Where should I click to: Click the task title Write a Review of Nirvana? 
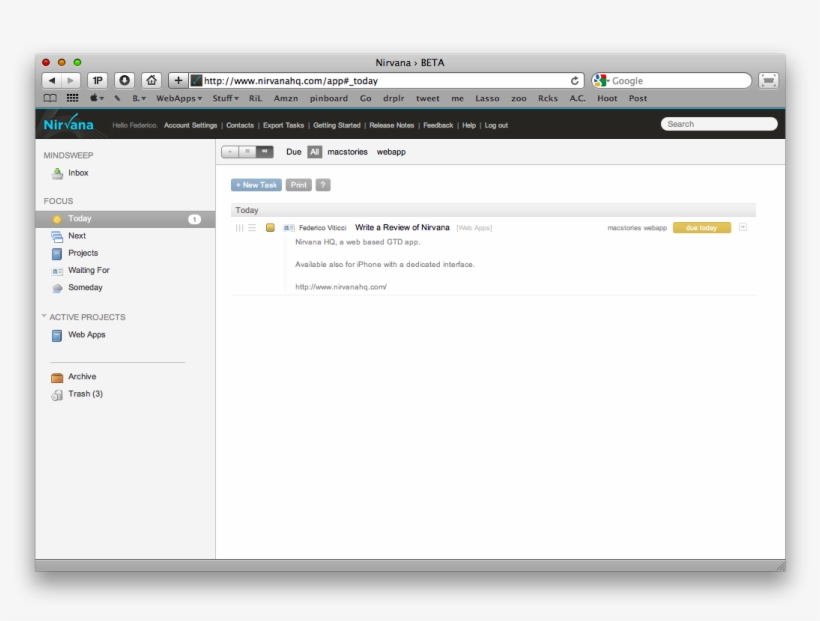pyautogui.click(x=402, y=227)
